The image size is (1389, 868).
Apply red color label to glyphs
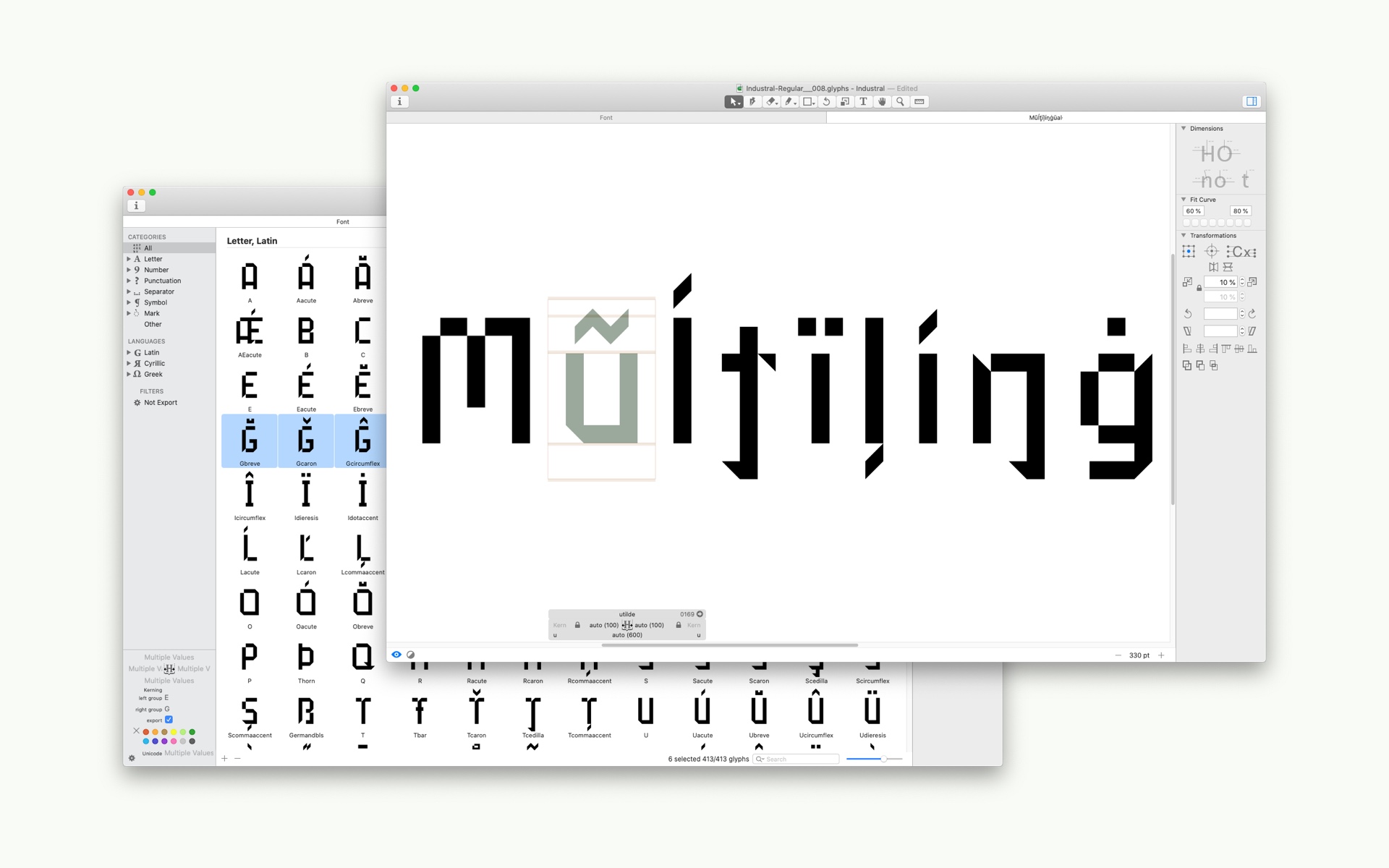coord(145,732)
